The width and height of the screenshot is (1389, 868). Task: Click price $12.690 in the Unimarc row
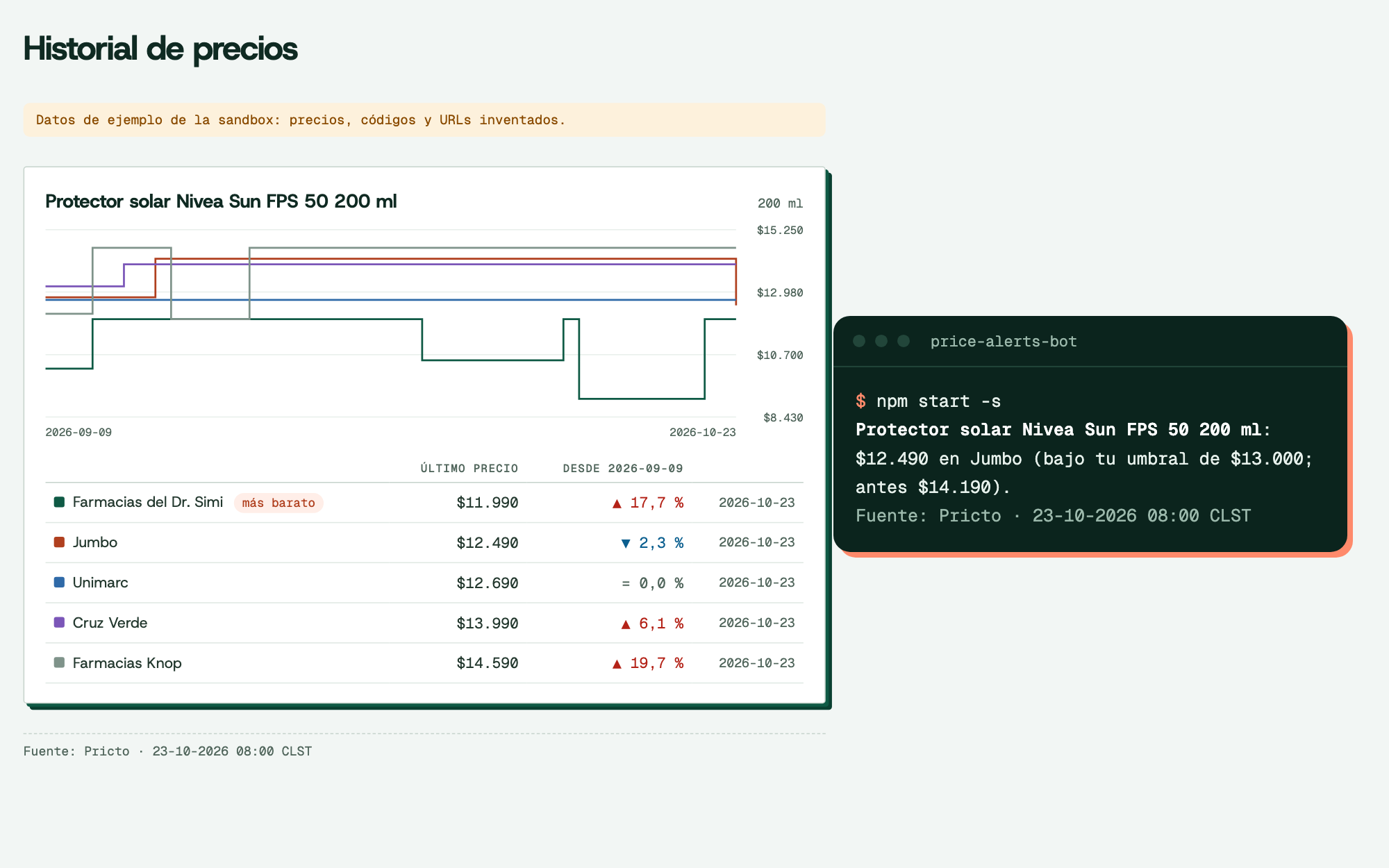pyautogui.click(x=488, y=583)
